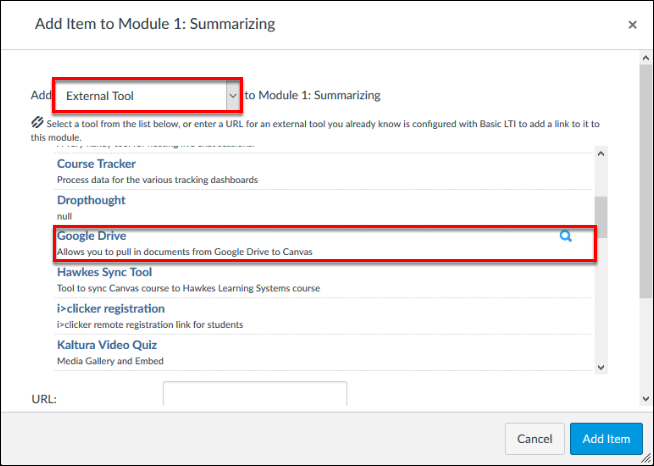The height and width of the screenshot is (466, 654).
Task: Click tool list scrollbar up arrow
Action: click(601, 154)
